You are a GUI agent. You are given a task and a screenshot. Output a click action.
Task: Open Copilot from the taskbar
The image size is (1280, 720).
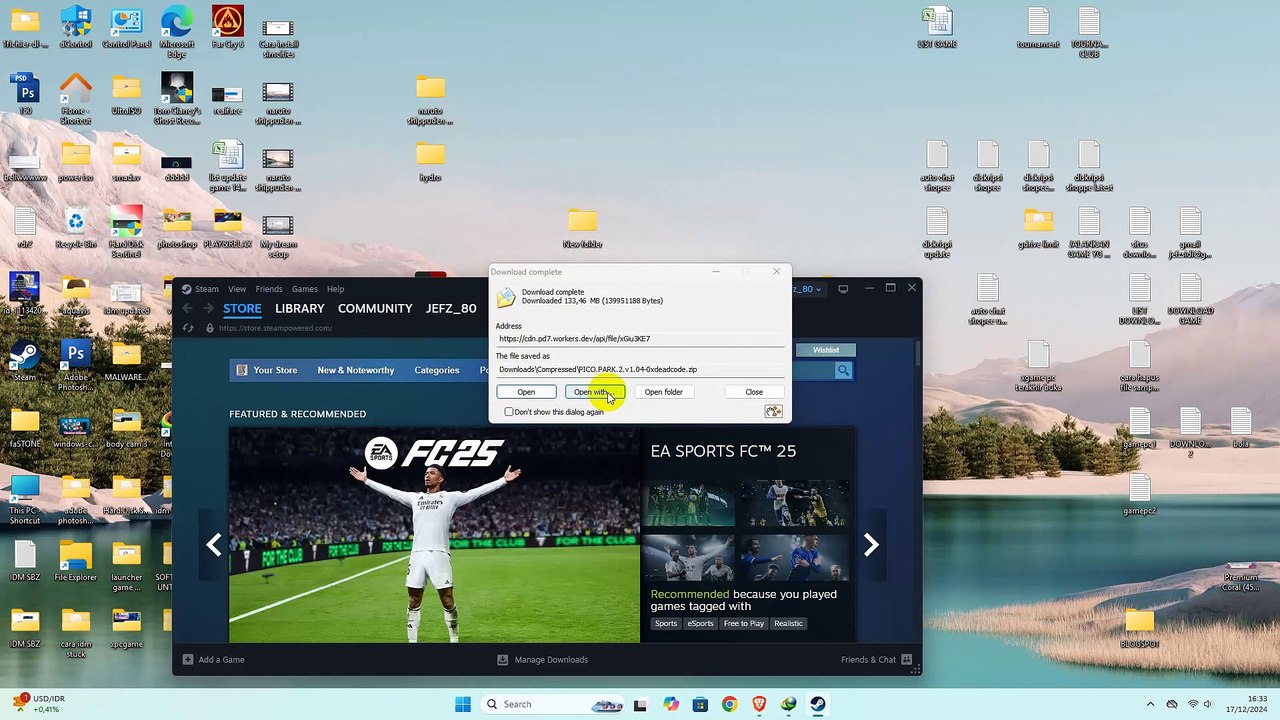pos(671,704)
